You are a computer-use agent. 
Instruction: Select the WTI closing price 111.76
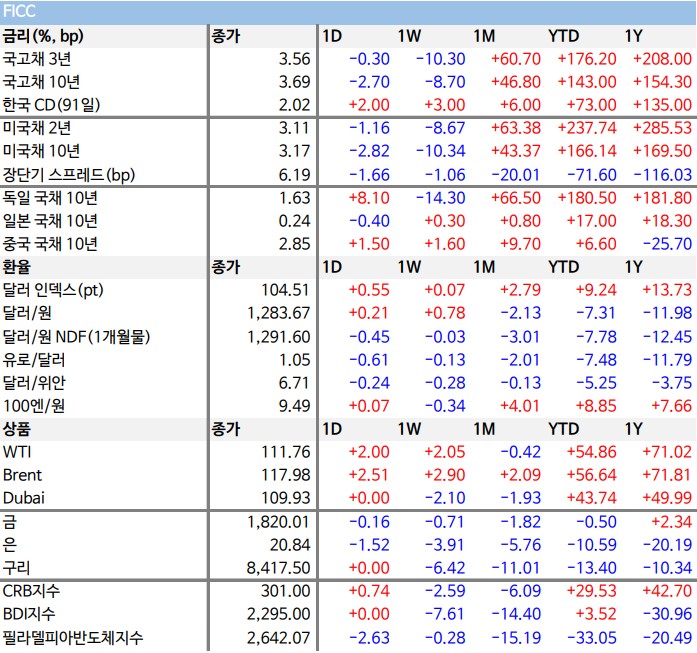(x=285, y=453)
